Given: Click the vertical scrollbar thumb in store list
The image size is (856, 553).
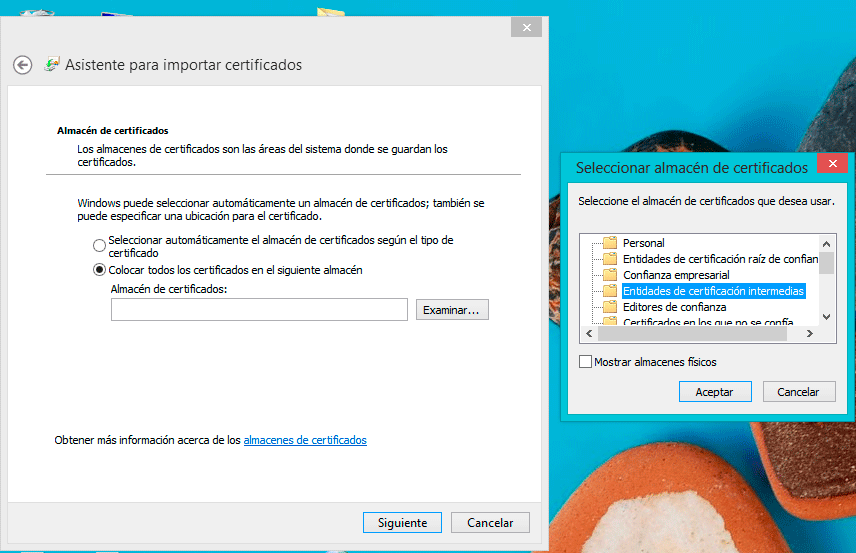Looking at the screenshot, I should [x=827, y=263].
